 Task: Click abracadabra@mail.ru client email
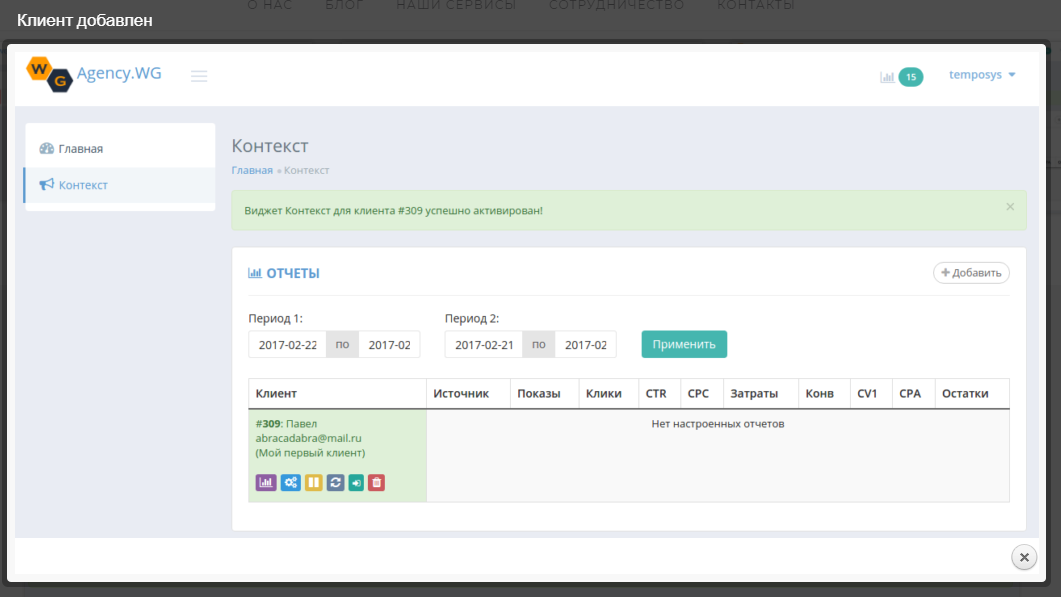(309, 438)
